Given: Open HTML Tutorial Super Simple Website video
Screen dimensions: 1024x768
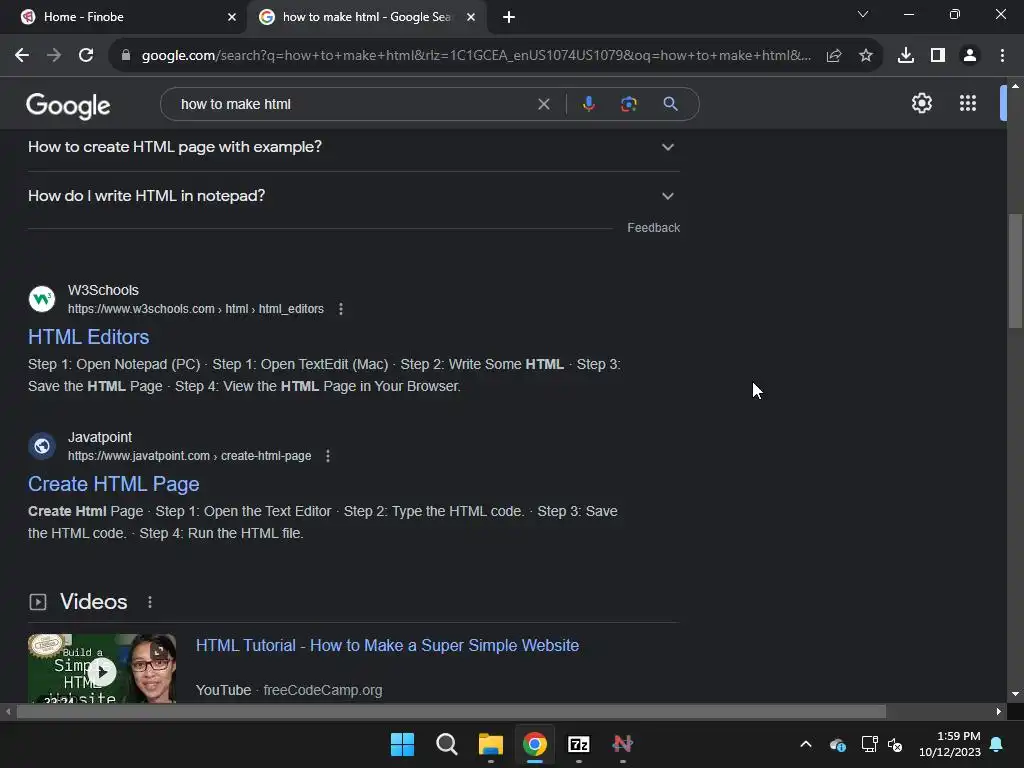Looking at the screenshot, I should tap(387, 645).
